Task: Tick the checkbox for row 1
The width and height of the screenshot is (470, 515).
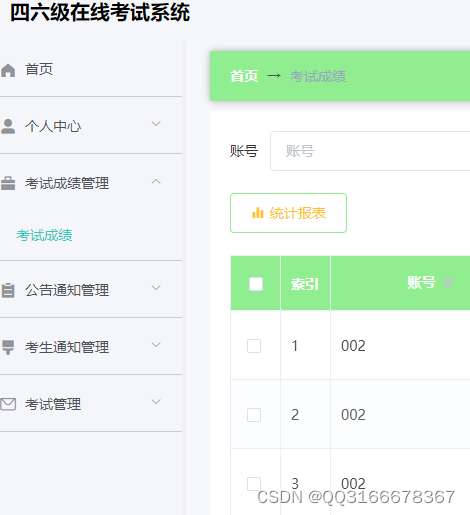Action: (254, 346)
